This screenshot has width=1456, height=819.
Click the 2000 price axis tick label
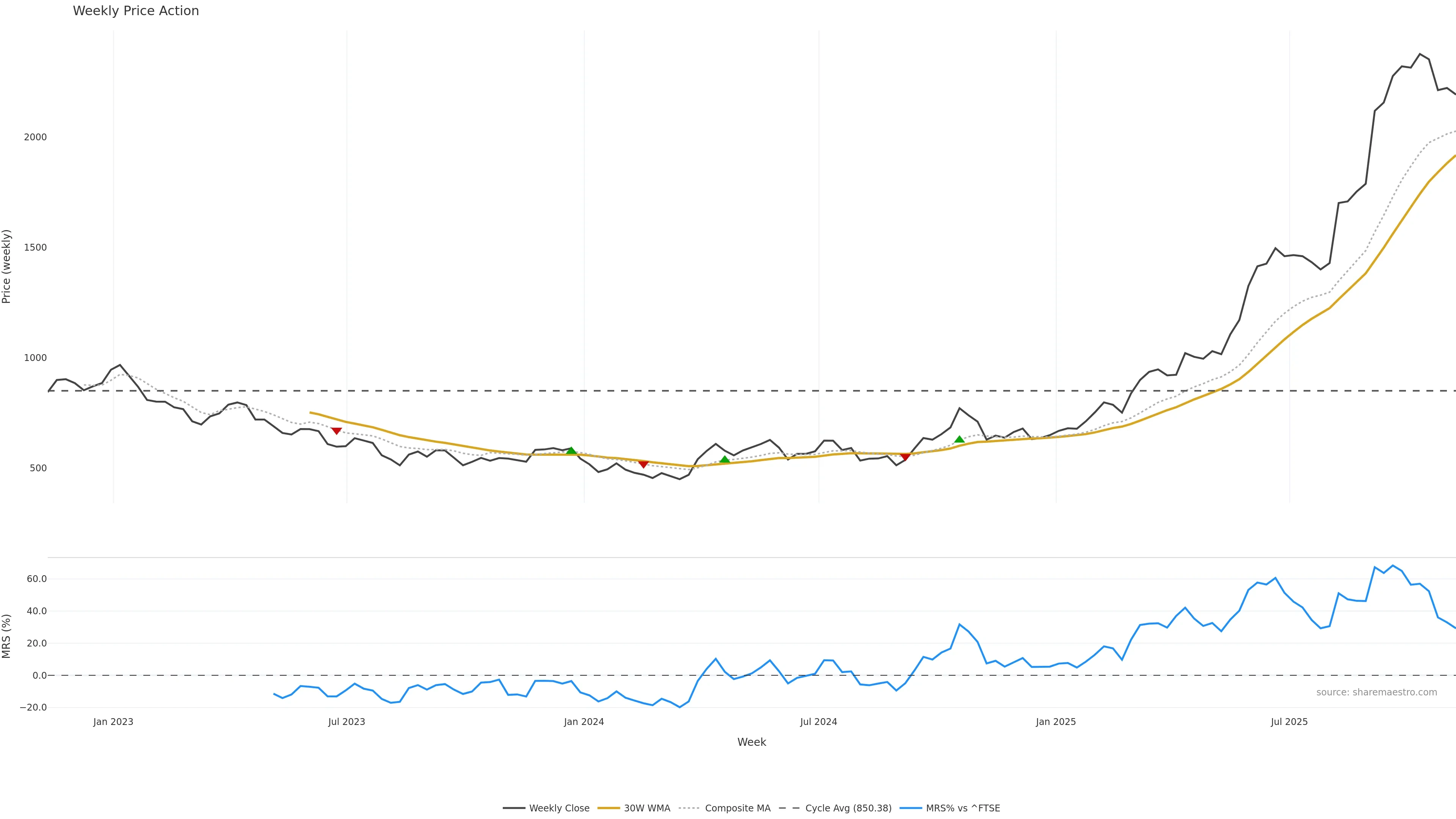(x=35, y=137)
